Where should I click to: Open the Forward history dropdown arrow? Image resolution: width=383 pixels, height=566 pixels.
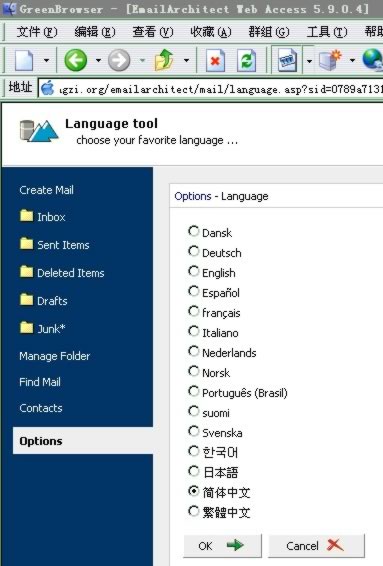142,60
